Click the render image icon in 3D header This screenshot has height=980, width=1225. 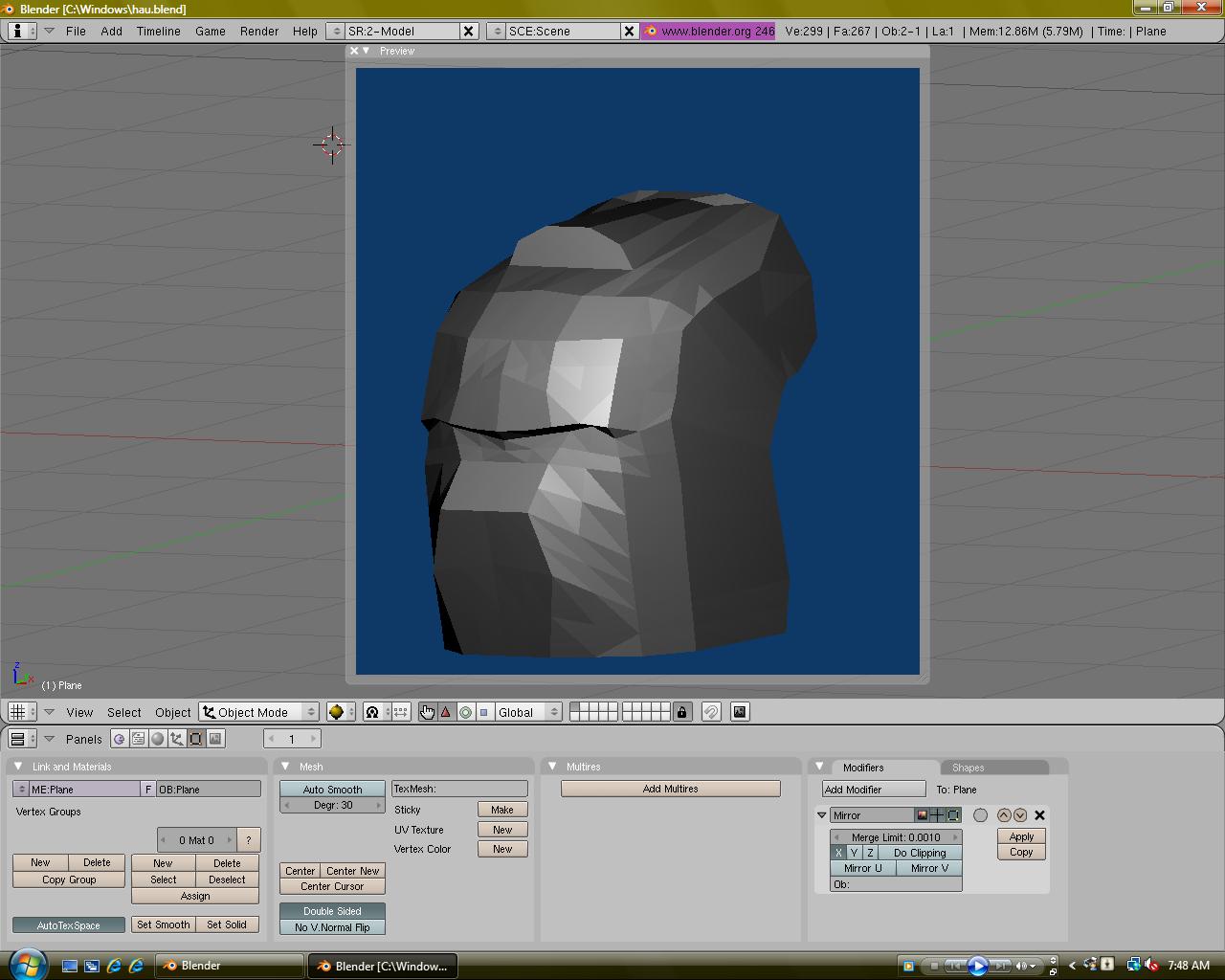tap(740, 712)
